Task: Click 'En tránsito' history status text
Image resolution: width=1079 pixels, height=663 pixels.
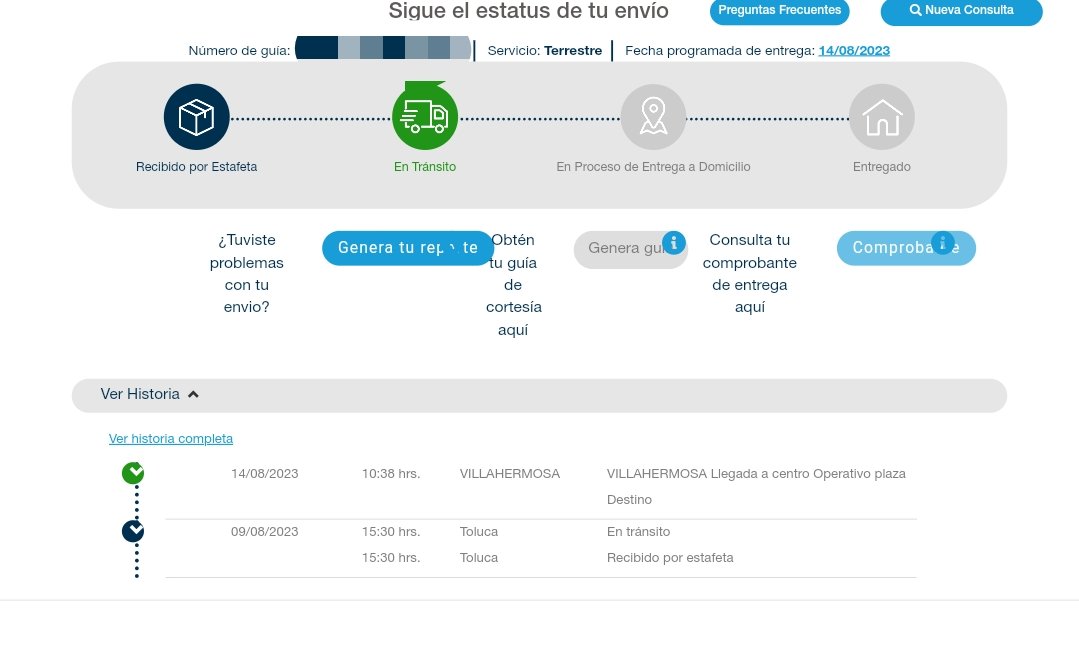Action: point(639,532)
